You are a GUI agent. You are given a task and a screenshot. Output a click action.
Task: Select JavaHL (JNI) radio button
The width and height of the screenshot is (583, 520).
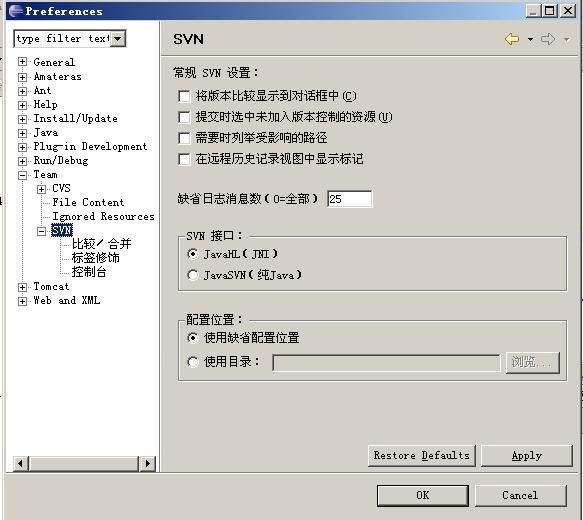click(x=193, y=254)
